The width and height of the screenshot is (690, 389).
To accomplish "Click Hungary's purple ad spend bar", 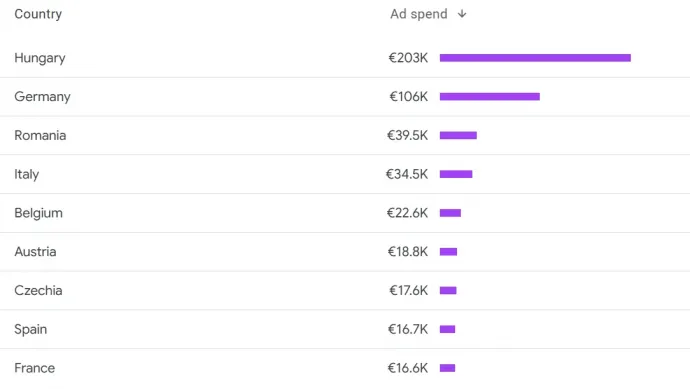I will point(535,58).
